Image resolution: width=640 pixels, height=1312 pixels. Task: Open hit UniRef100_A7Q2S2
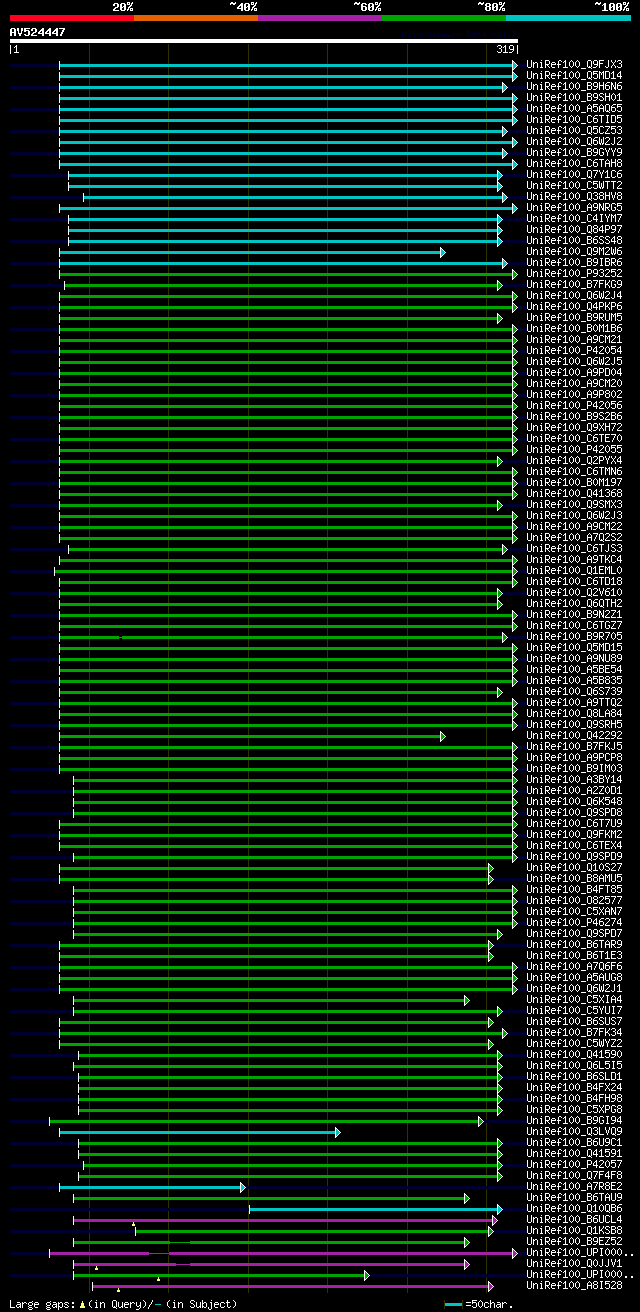pyautogui.click(x=575, y=537)
